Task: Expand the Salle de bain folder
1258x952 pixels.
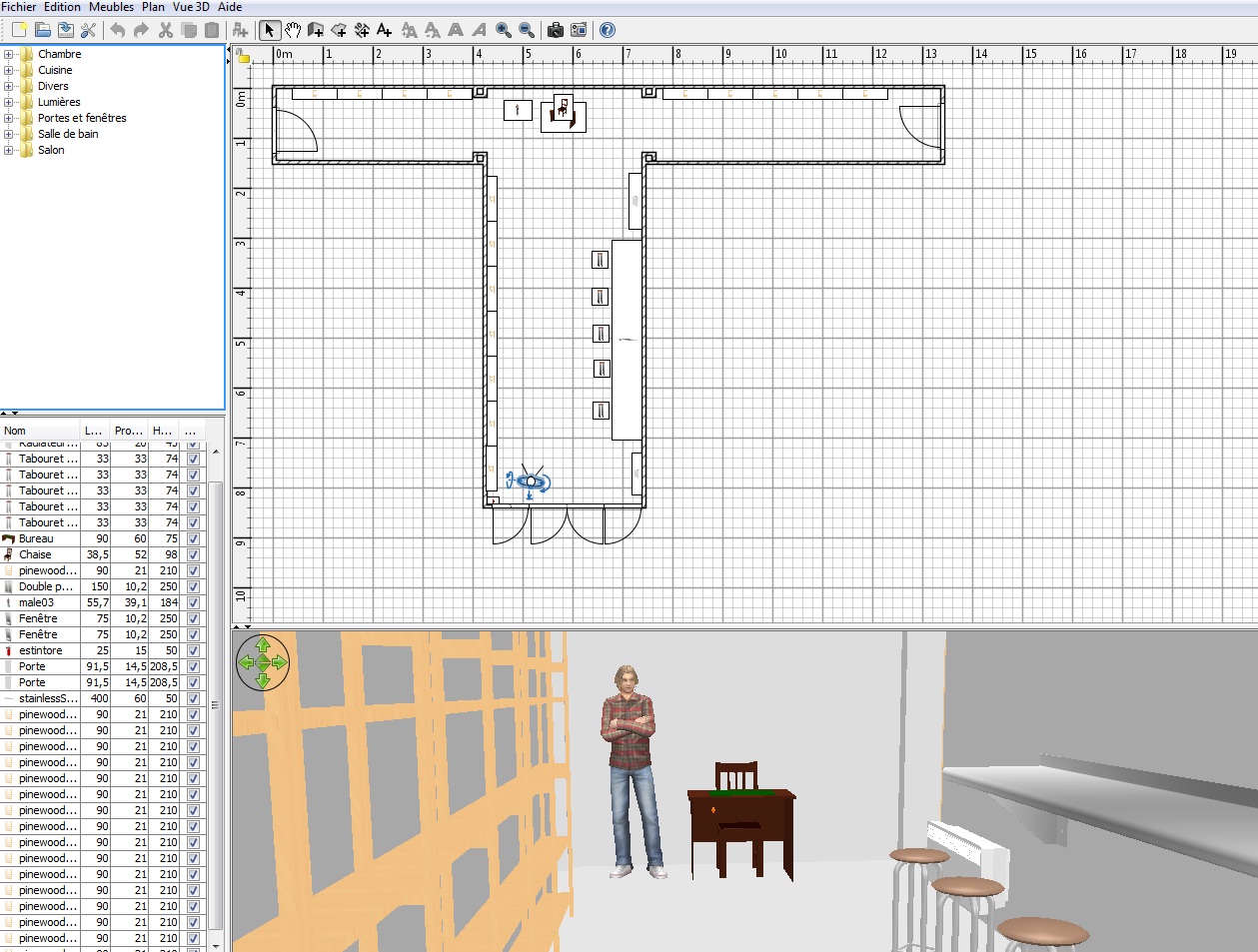Action: pyautogui.click(x=9, y=134)
